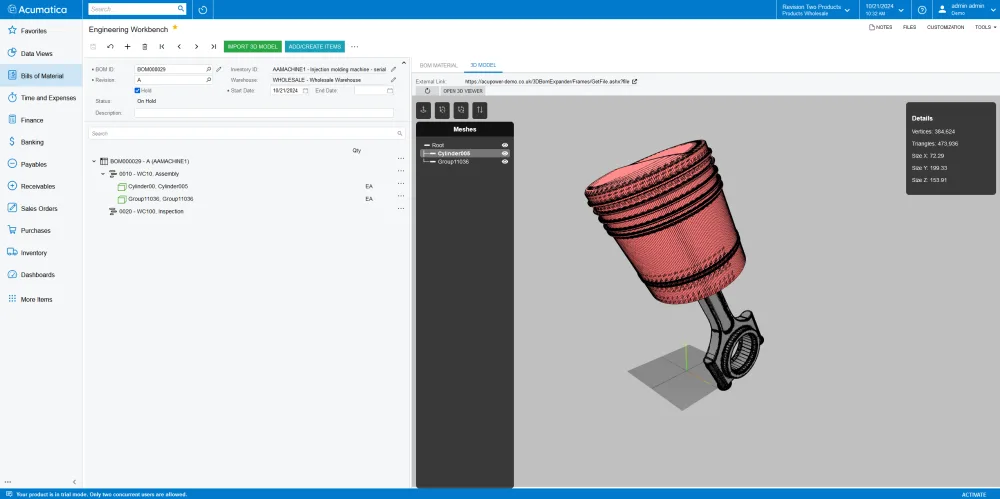The width and height of the screenshot is (1000, 499).
Task: Open the external link icon after the URL
Action: (634, 81)
